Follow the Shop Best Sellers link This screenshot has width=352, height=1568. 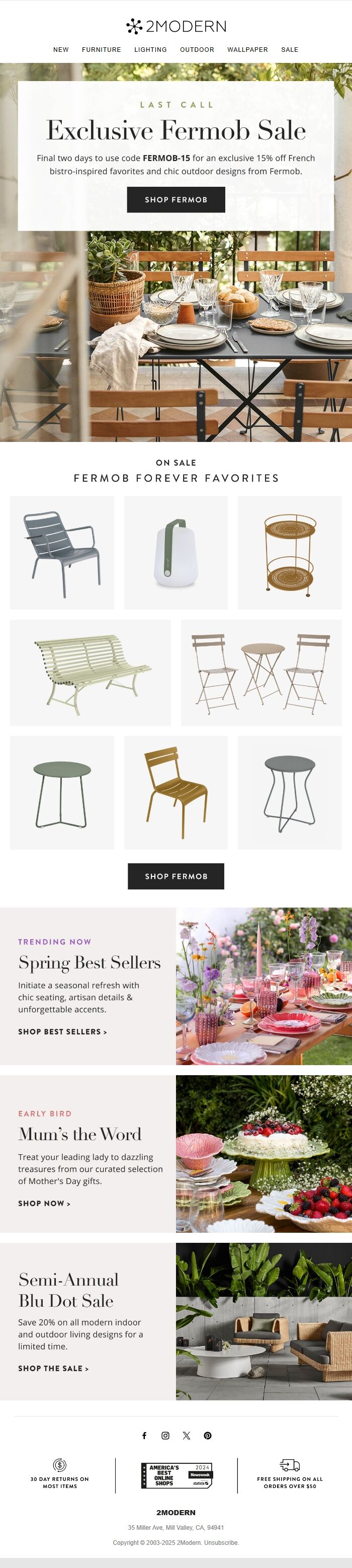(63, 1032)
